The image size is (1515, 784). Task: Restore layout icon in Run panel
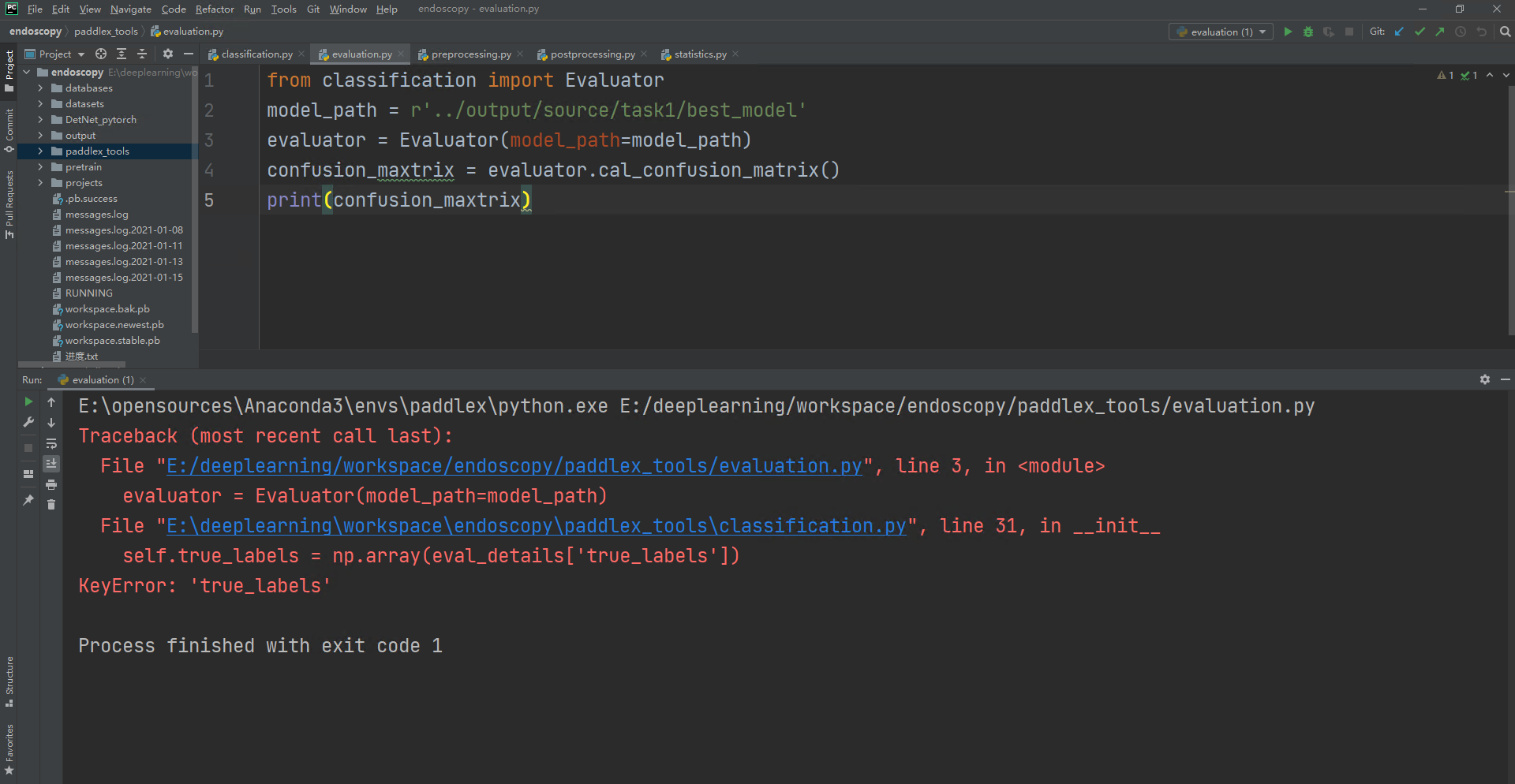coord(28,474)
